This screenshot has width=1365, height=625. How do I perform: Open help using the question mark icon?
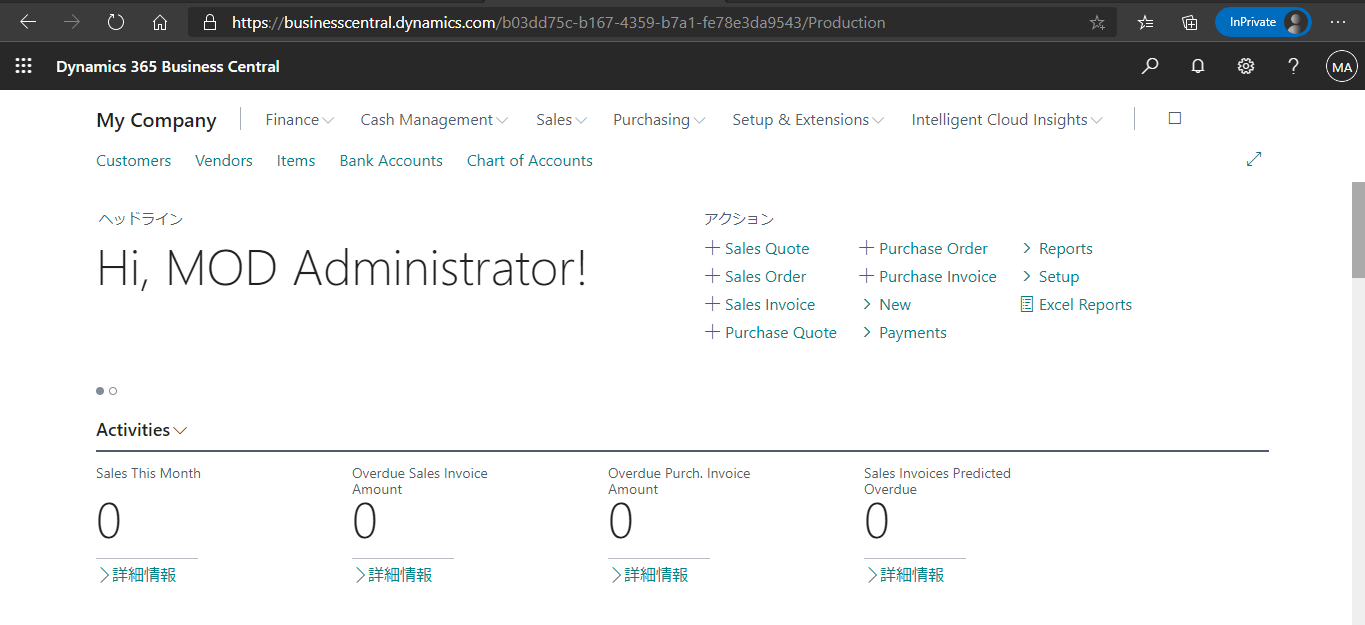click(1293, 66)
